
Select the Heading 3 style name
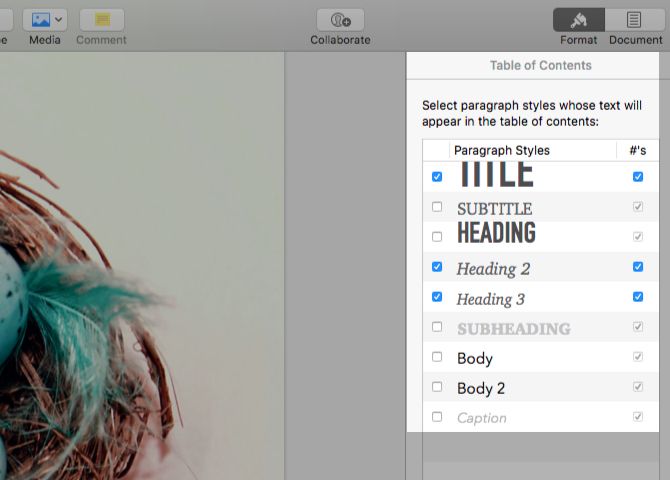point(491,299)
